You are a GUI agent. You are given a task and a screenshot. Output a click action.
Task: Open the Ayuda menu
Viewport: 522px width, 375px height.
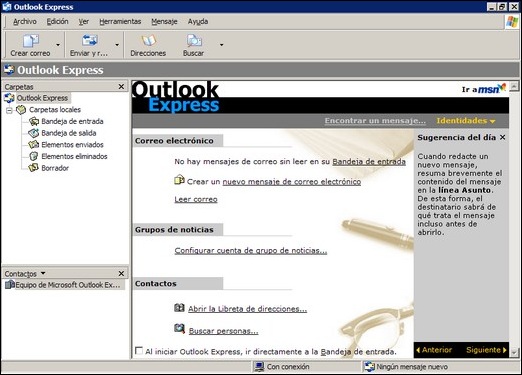click(198, 22)
